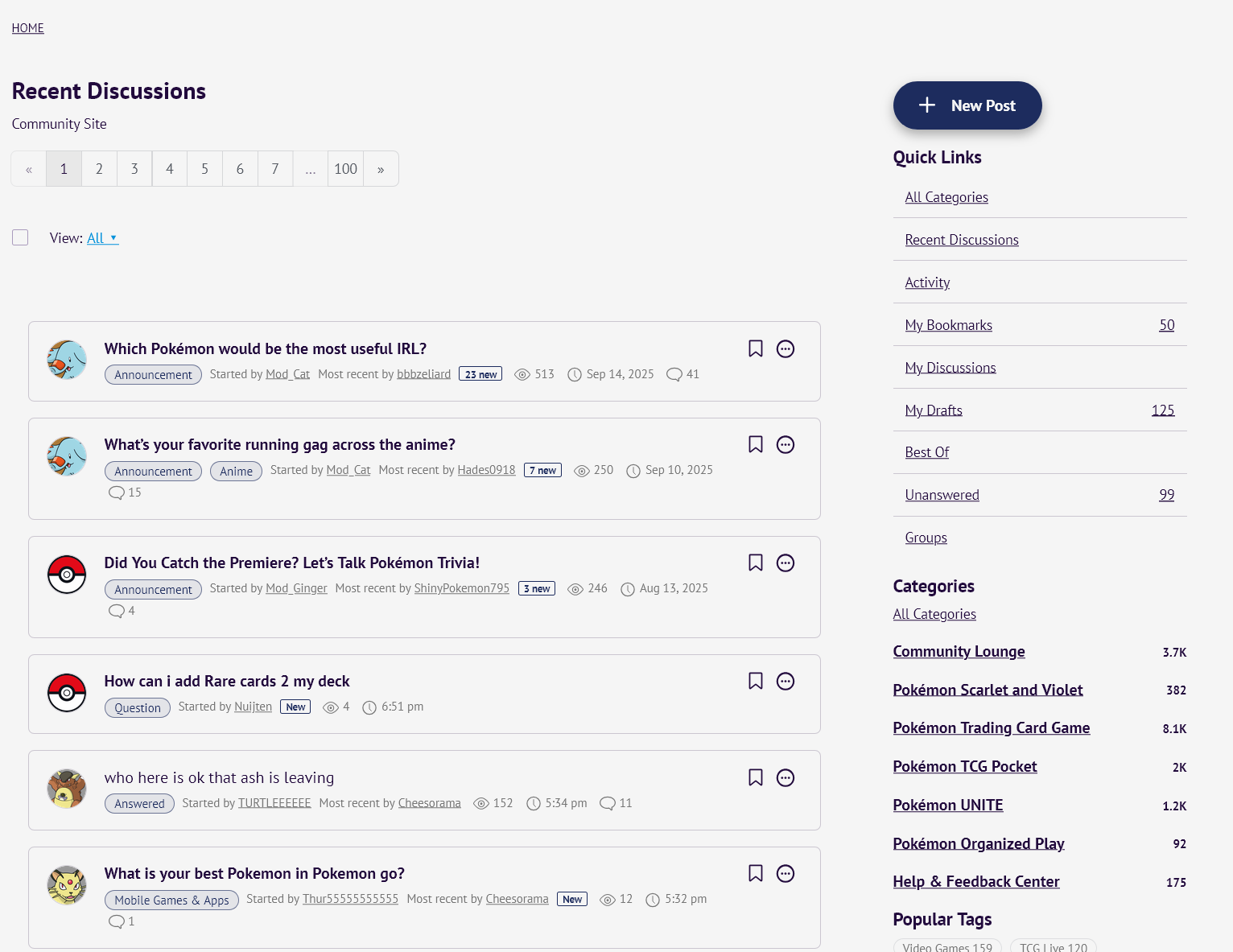Open options menu for the 'favorite running gag' discussion
Viewport: 1233px width, 952px height.
coord(786,444)
